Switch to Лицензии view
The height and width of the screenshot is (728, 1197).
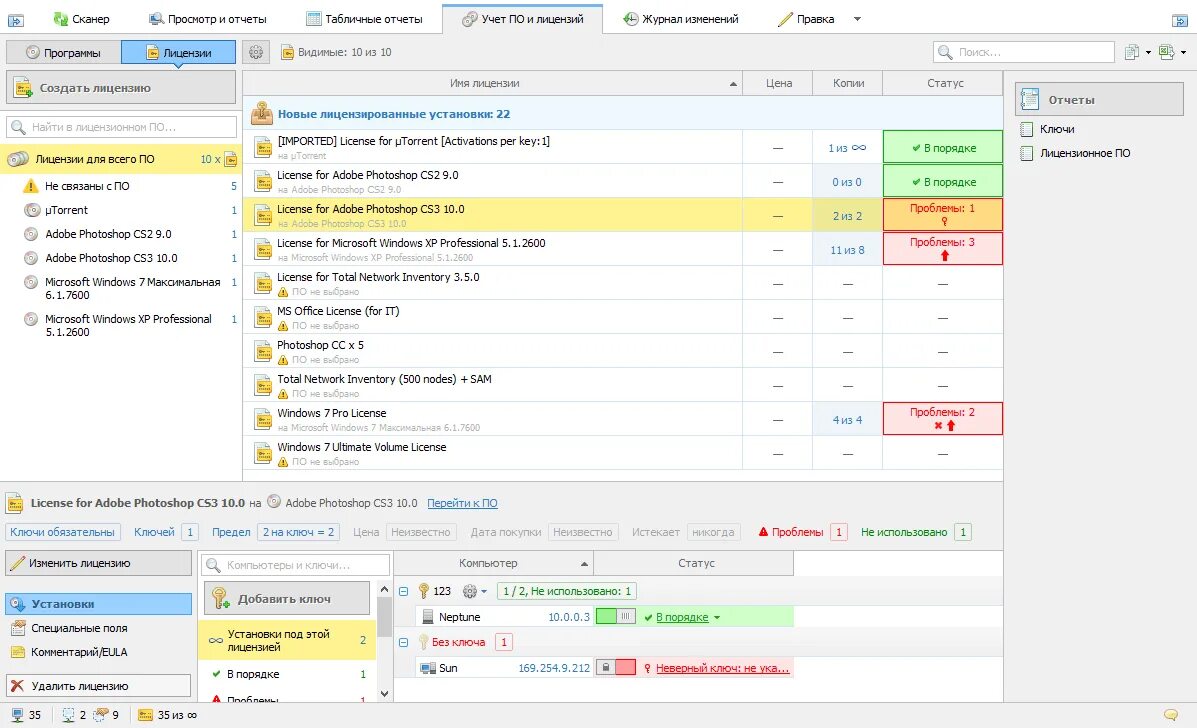(179, 53)
